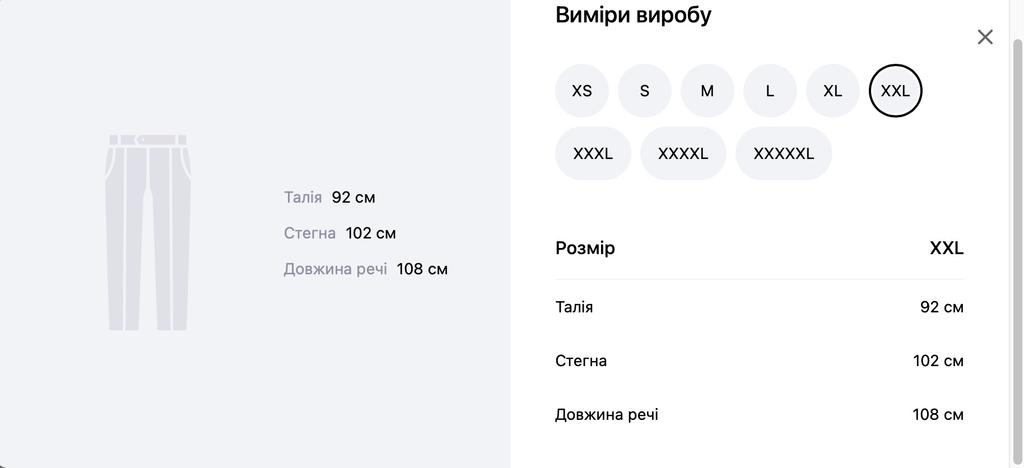Select the L size chip
Image resolution: width=1024 pixels, height=468 pixels.
770,91
